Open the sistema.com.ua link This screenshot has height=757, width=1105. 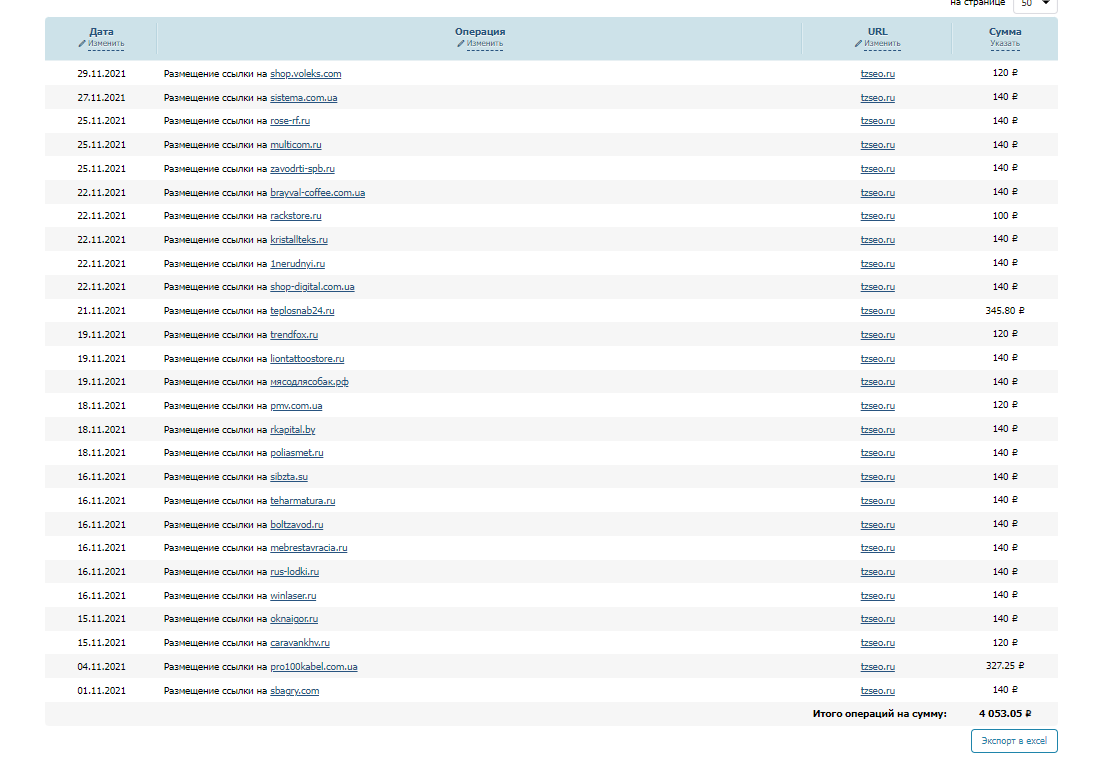pyautogui.click(x=304, y=98)
